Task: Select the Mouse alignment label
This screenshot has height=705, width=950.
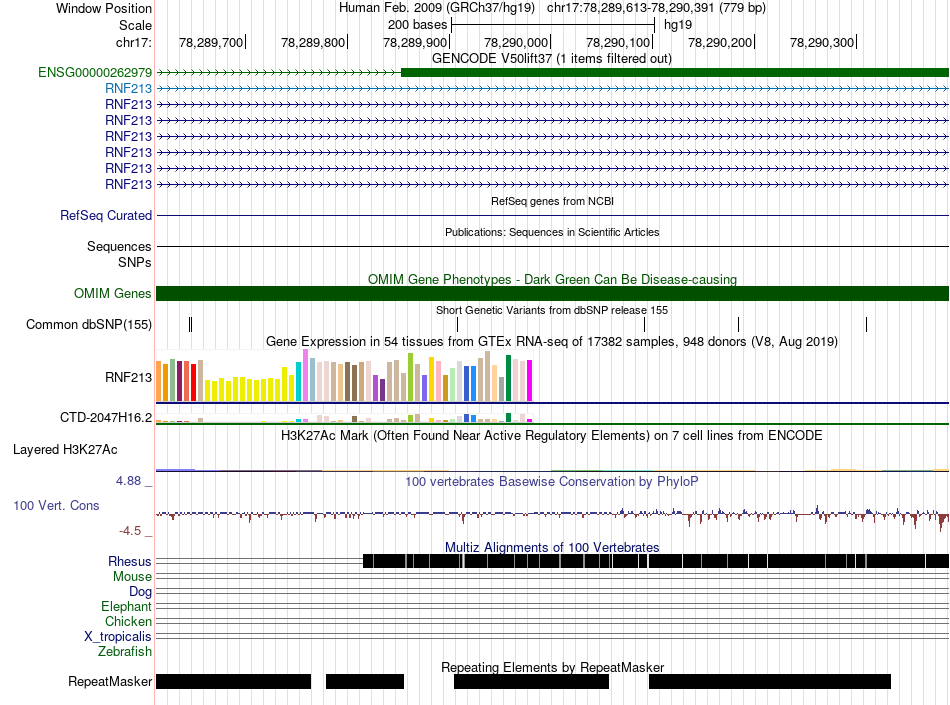Action: pyautogui.click(x=132, y=577)
